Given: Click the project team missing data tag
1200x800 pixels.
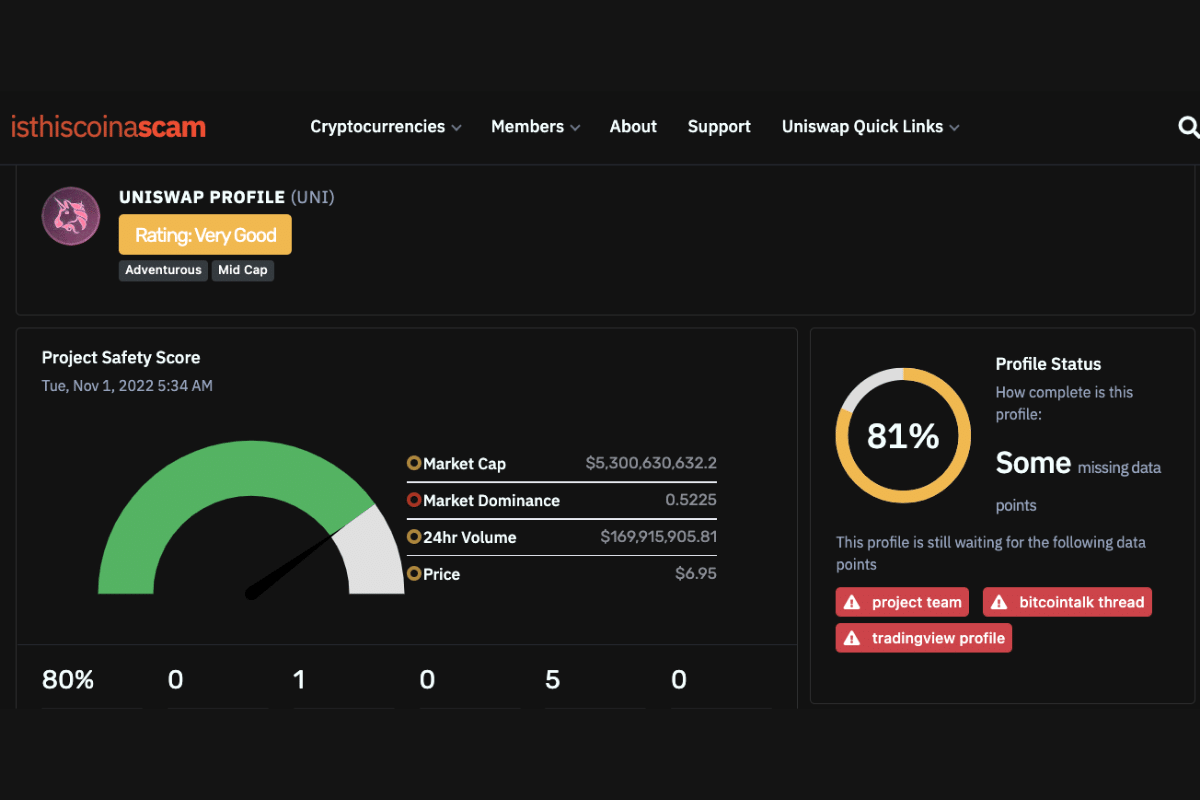Looking at the screenshot, I should tap(902, 602).
